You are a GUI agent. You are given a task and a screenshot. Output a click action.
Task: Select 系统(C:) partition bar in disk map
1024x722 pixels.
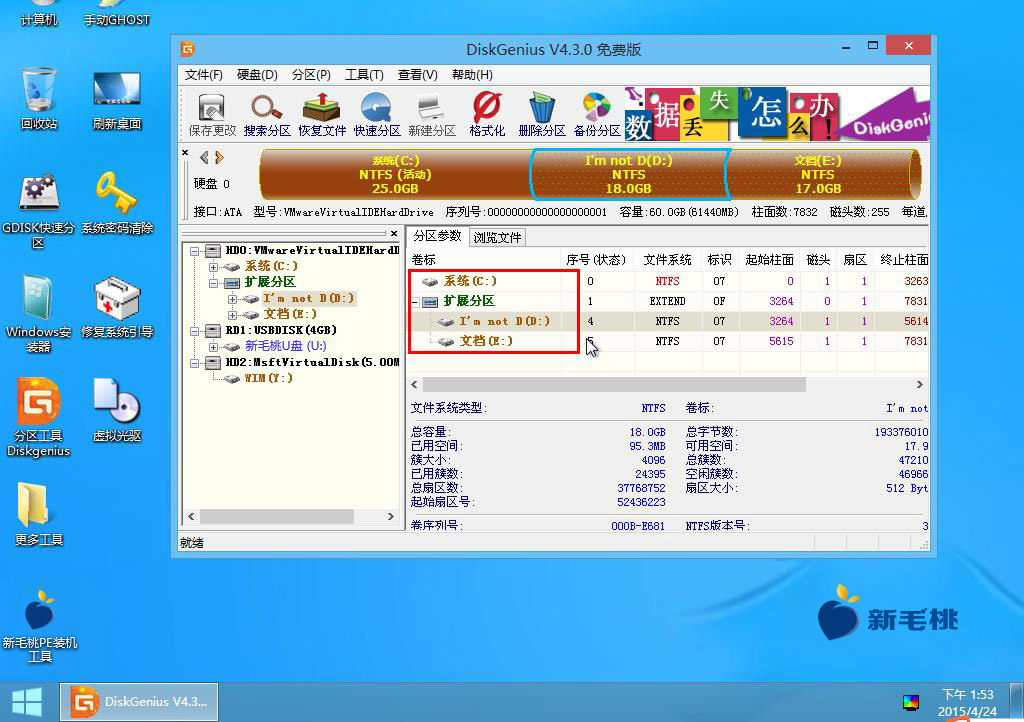(395, 174)
